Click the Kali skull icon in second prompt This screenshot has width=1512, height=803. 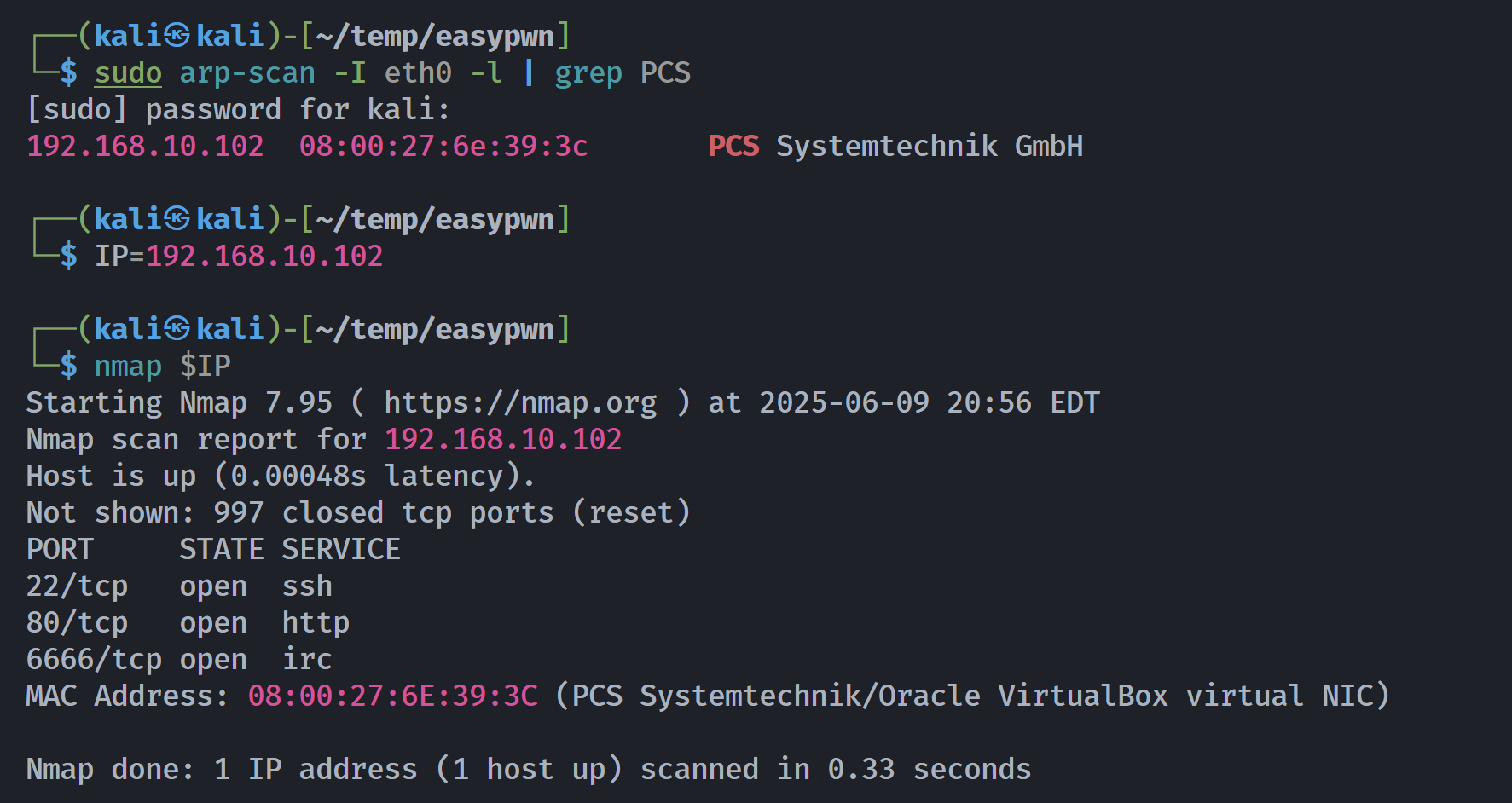coord(177,219)
